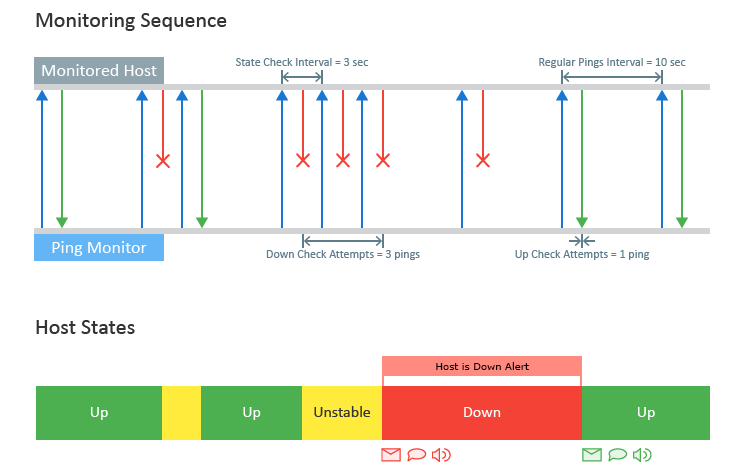
Task: Select the Host is Down Alert banner
Action: [x=482, y=366]
